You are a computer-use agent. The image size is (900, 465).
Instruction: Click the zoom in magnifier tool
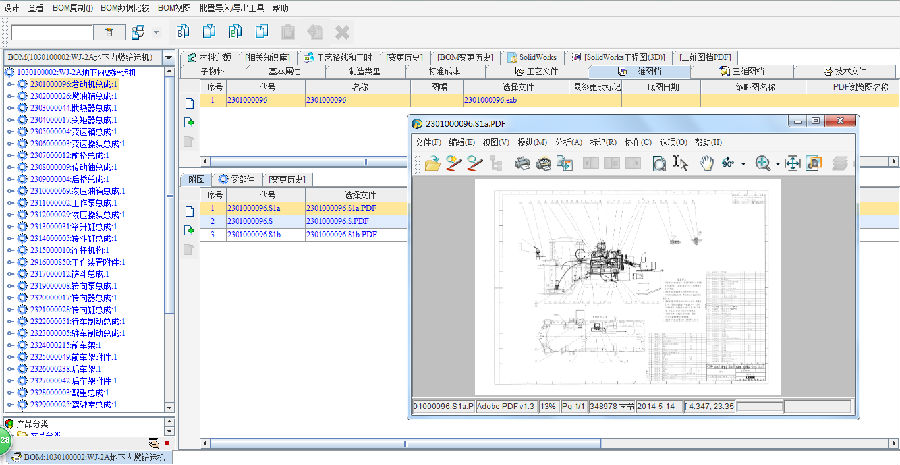click(764, 162)
